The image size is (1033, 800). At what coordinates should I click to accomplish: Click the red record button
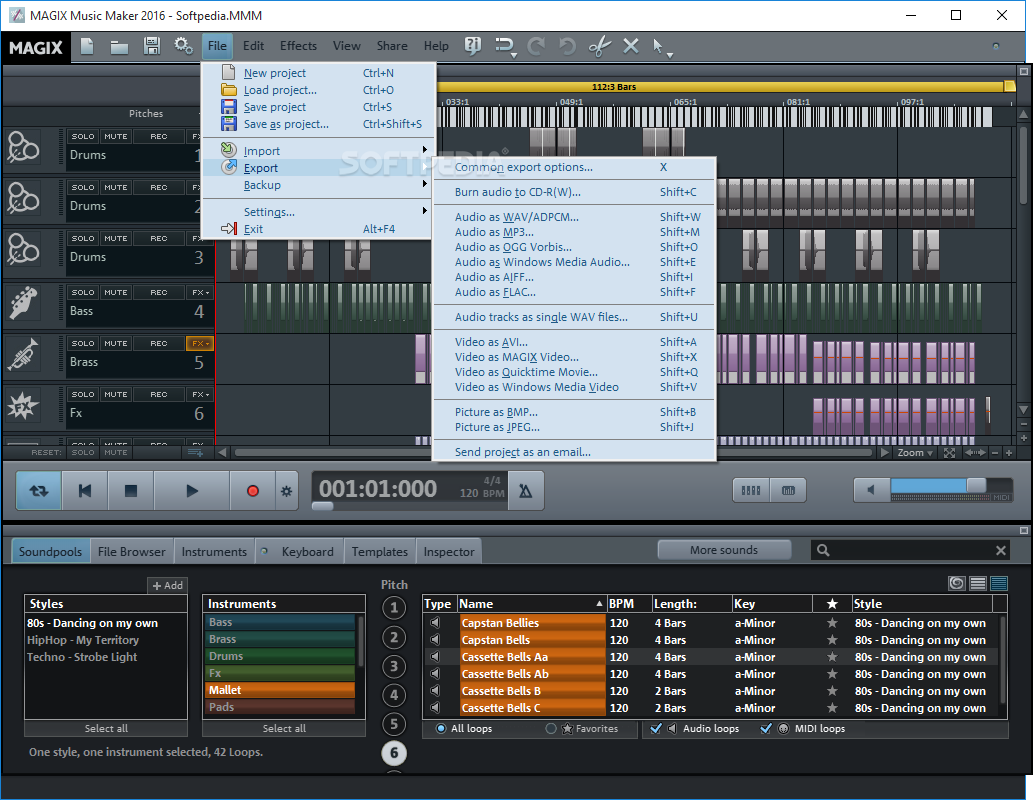pos(252,491)
